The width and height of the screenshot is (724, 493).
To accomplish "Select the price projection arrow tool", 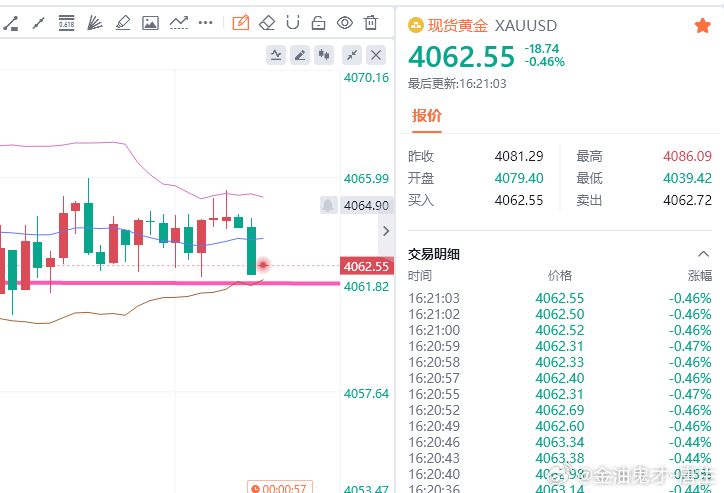I will tap(179, 23).
